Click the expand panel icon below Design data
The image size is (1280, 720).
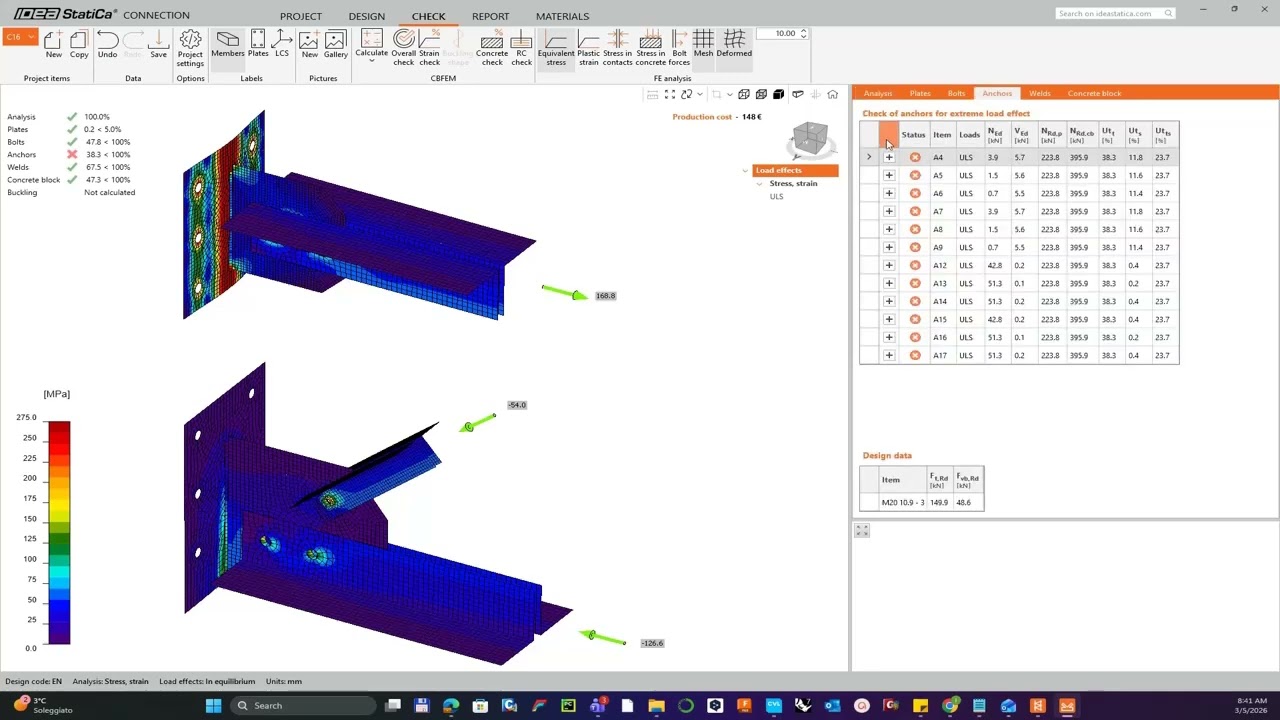pyautogui.click(x=862, y=530)
